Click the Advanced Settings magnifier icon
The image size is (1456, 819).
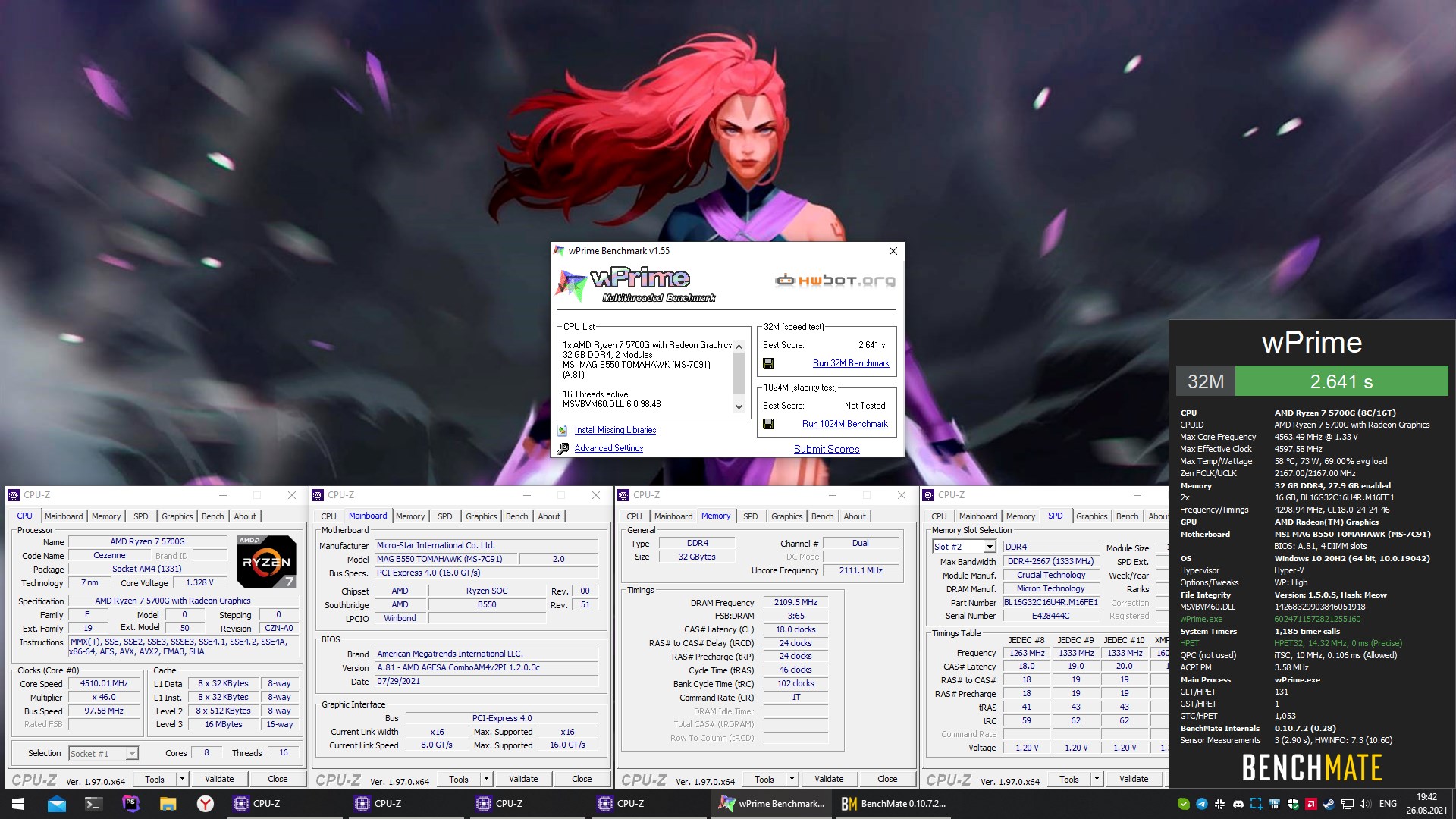[x=563, y=448]
